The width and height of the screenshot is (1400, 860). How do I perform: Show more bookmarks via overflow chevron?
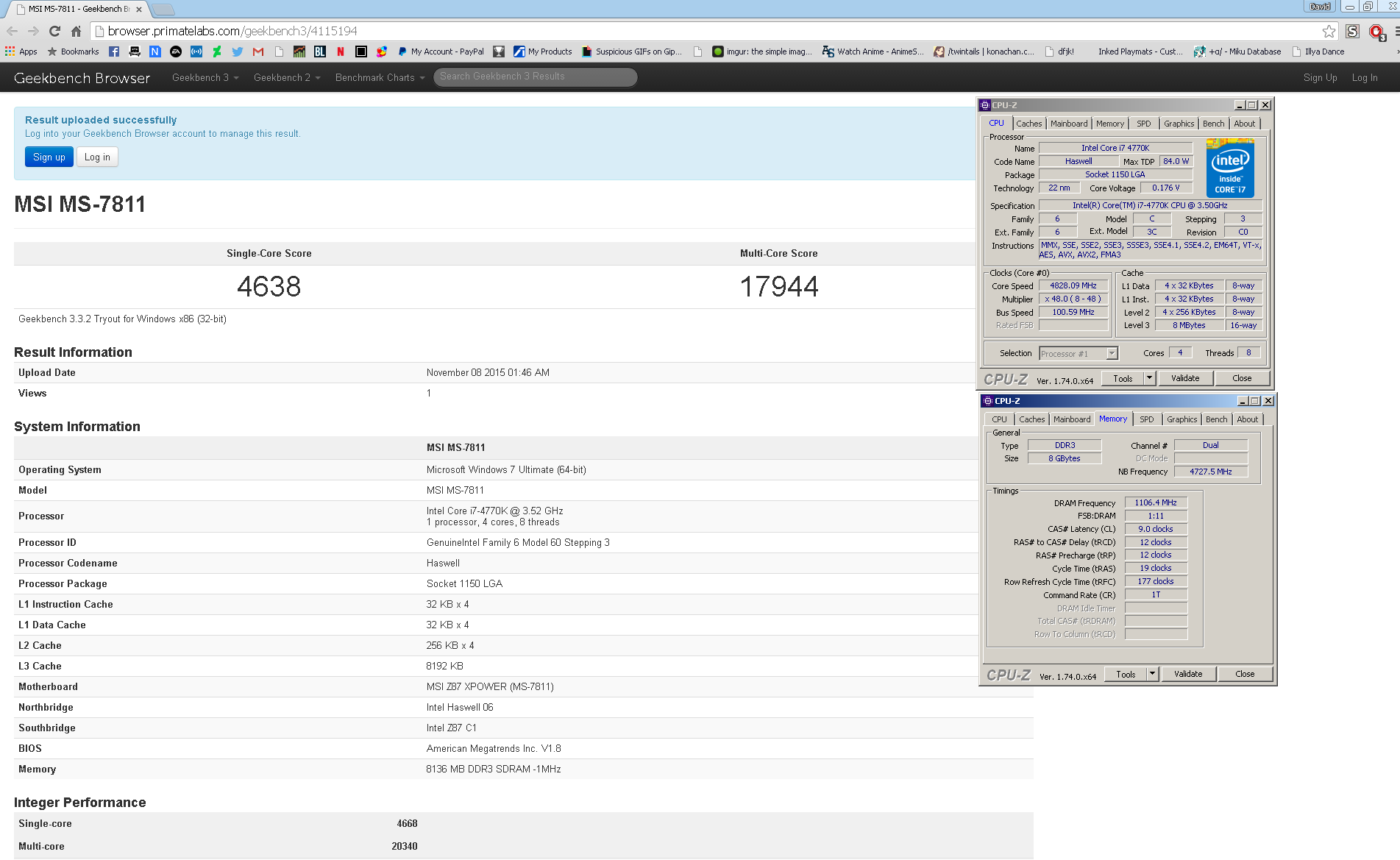(x=1397, y=51)
